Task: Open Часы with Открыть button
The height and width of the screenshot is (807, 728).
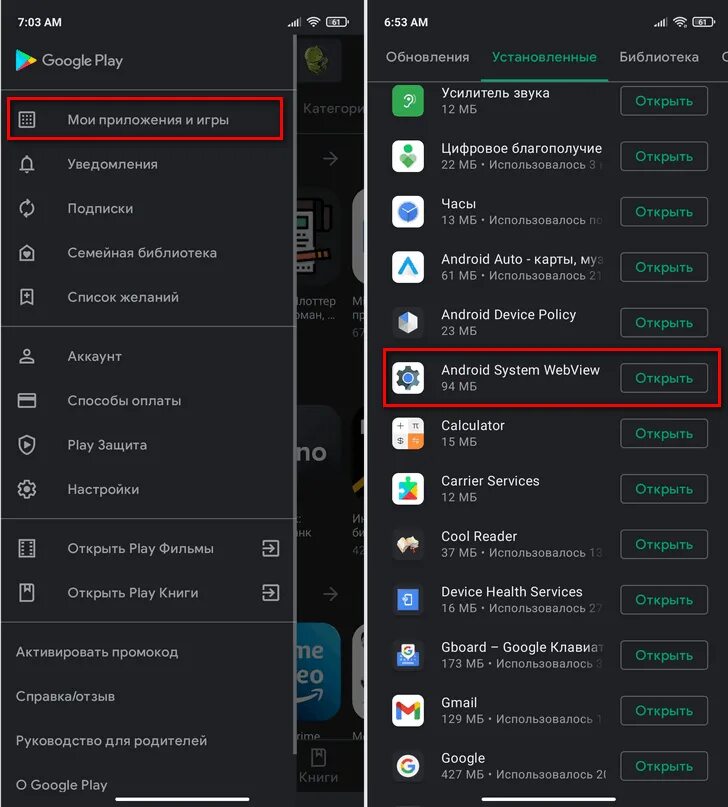Action: tap(664, 212)
